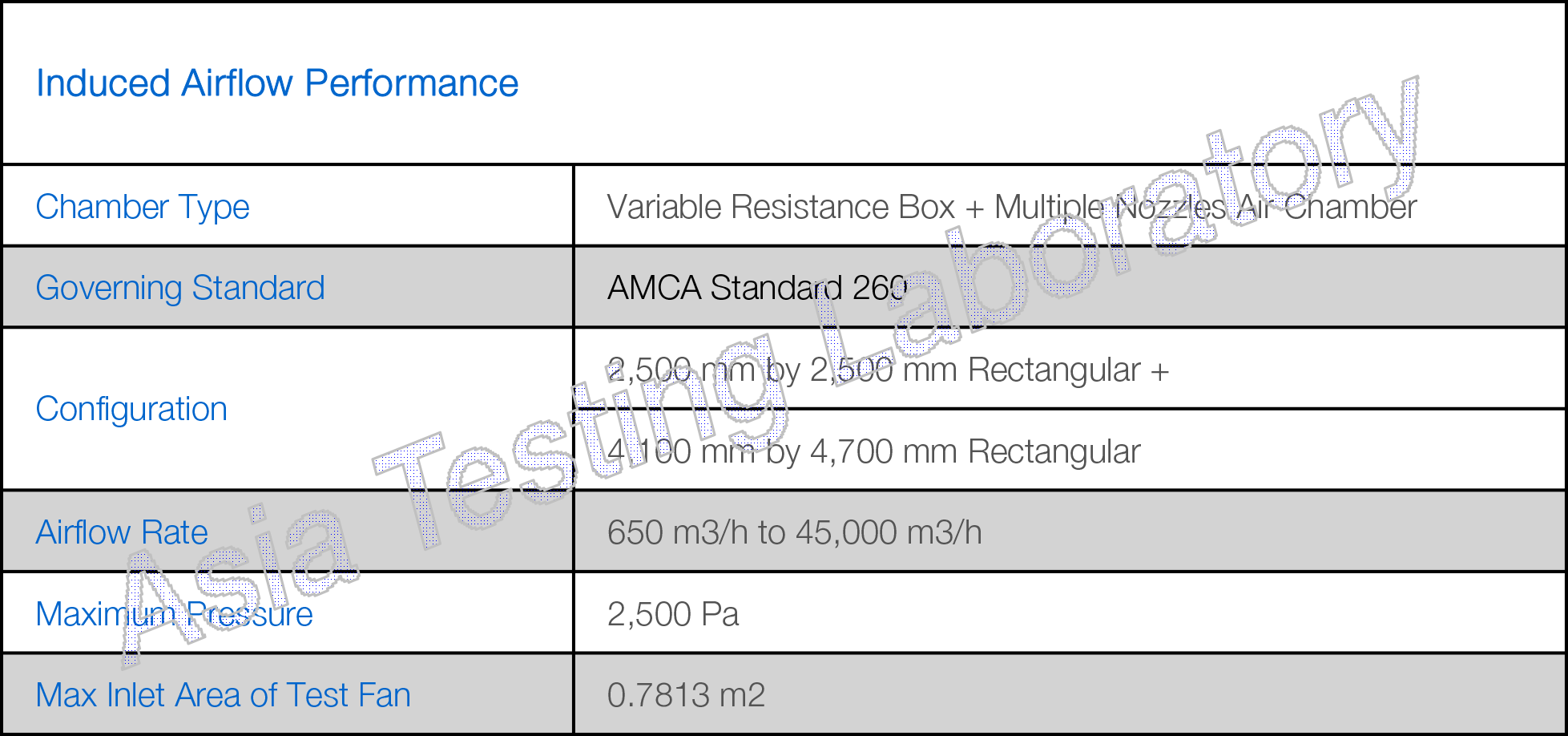Click the Airflow Rate label
1568x736 pixels.
pyautogui.click(x=122, y=532)
